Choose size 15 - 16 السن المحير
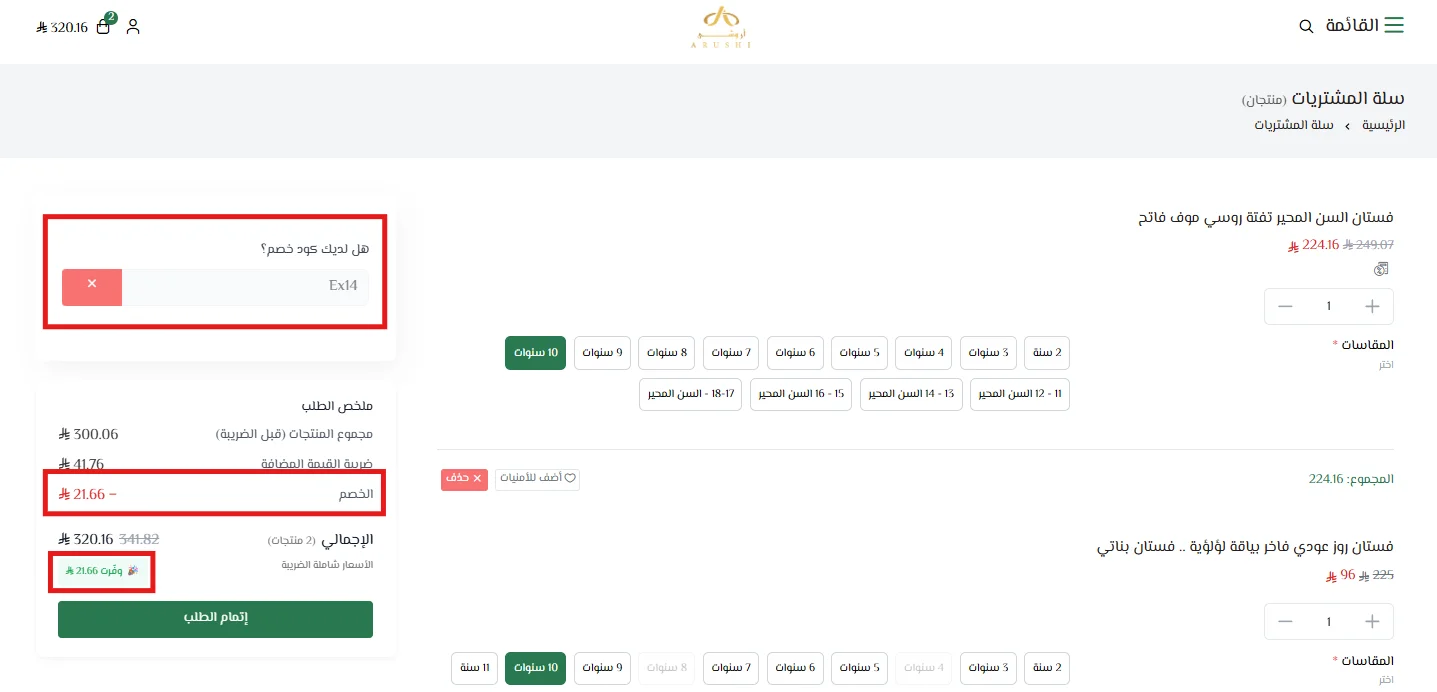 [802, 394]
